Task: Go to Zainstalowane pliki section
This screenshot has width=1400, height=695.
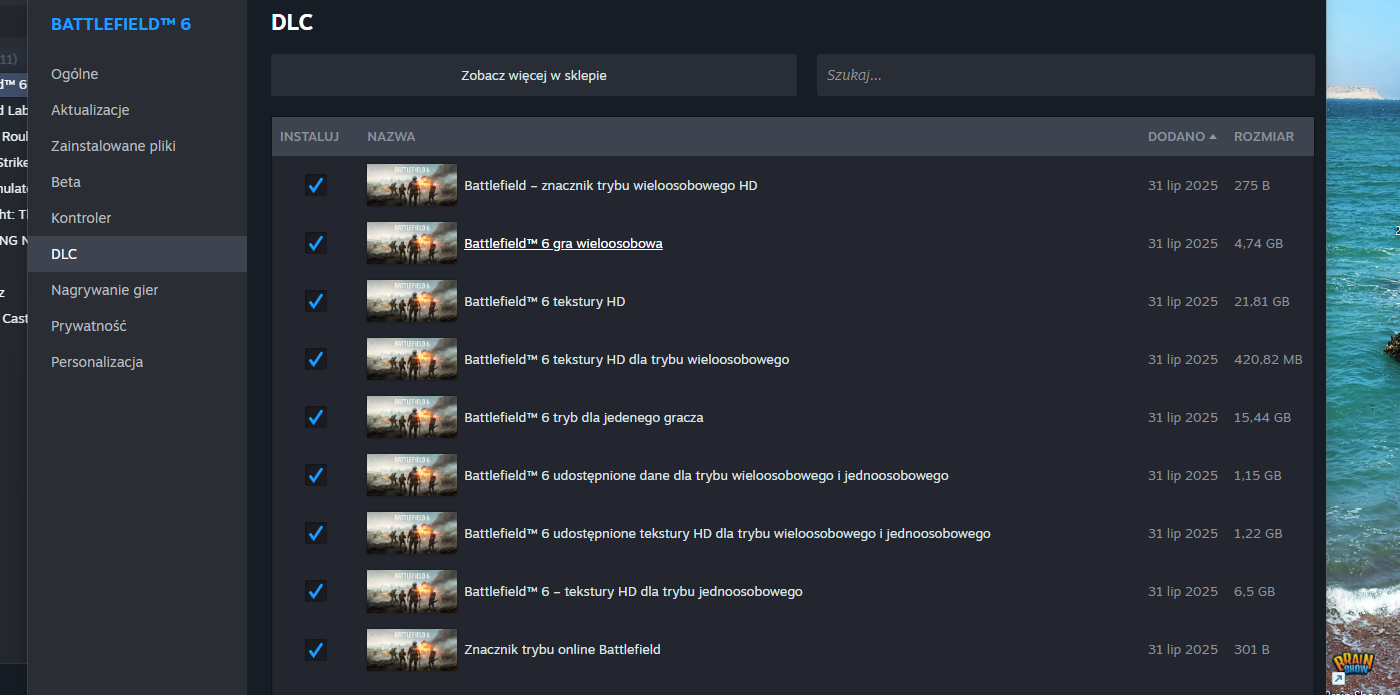Action: pyautogui.click(x=137, y=146)
